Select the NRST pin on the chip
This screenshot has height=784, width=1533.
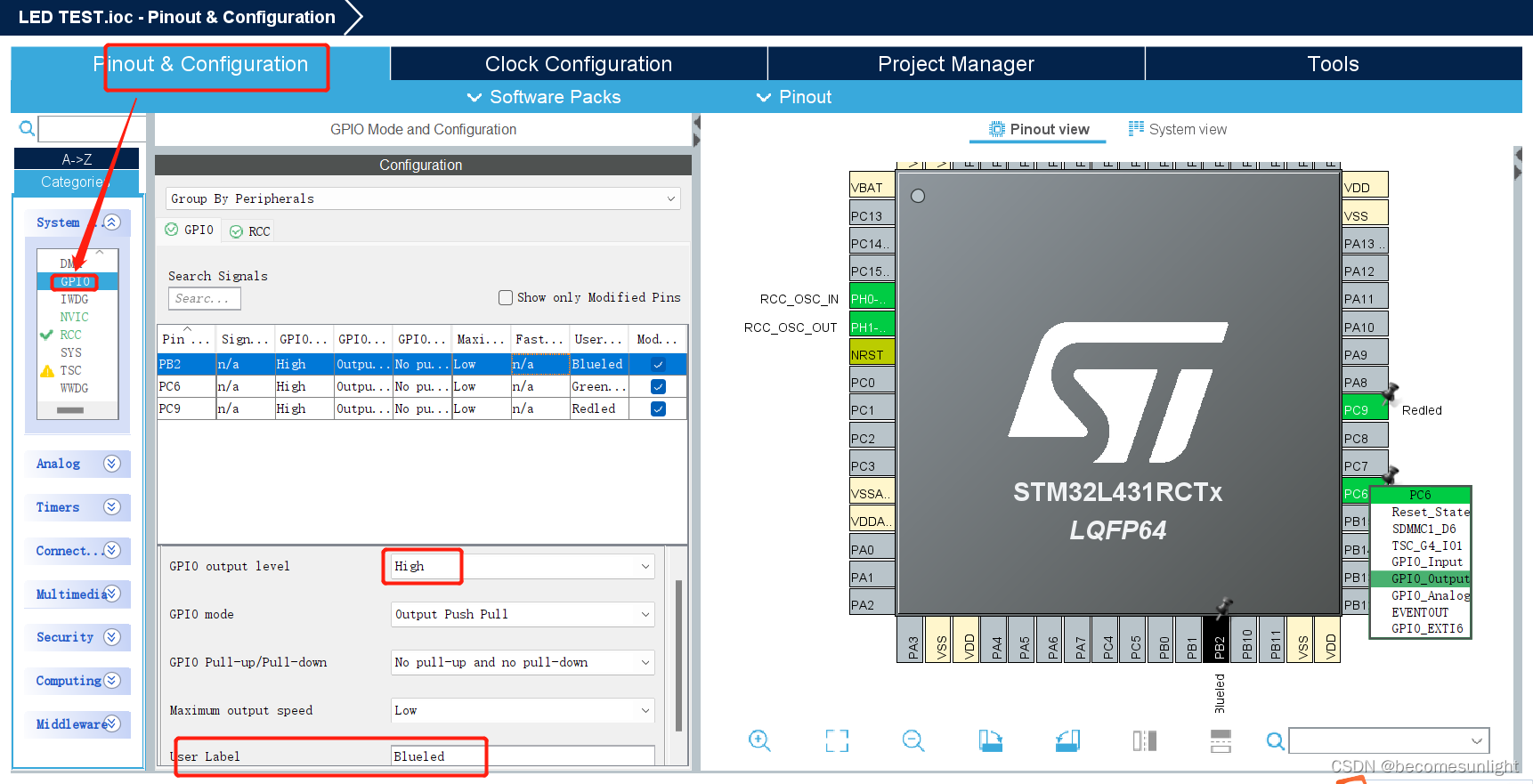[872, 354]
